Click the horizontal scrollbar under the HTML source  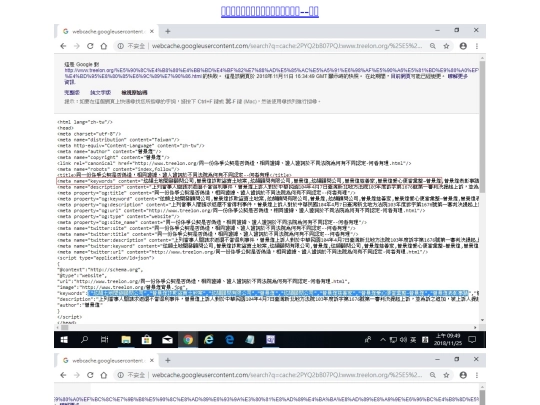click(64, 328)
